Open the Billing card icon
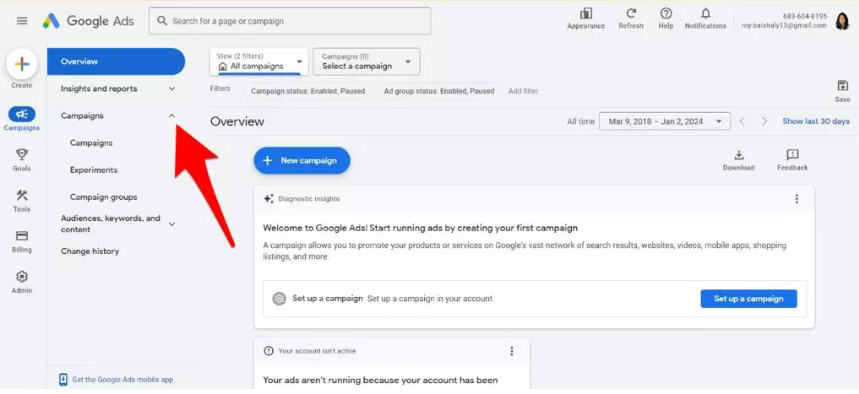This screenshot has width=859, height=394. (x=22, y=236)
